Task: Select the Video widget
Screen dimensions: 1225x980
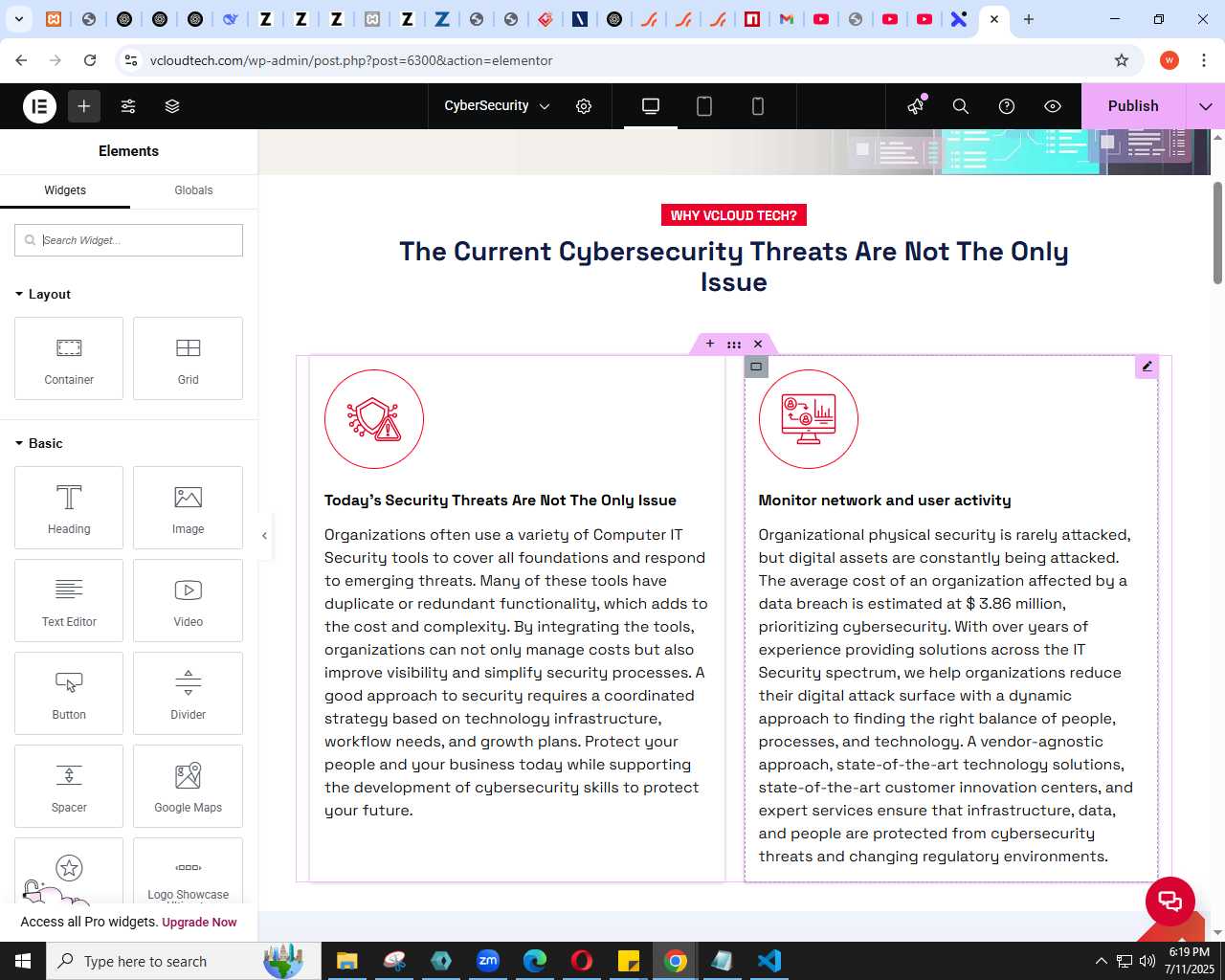Action: point(188,600)
